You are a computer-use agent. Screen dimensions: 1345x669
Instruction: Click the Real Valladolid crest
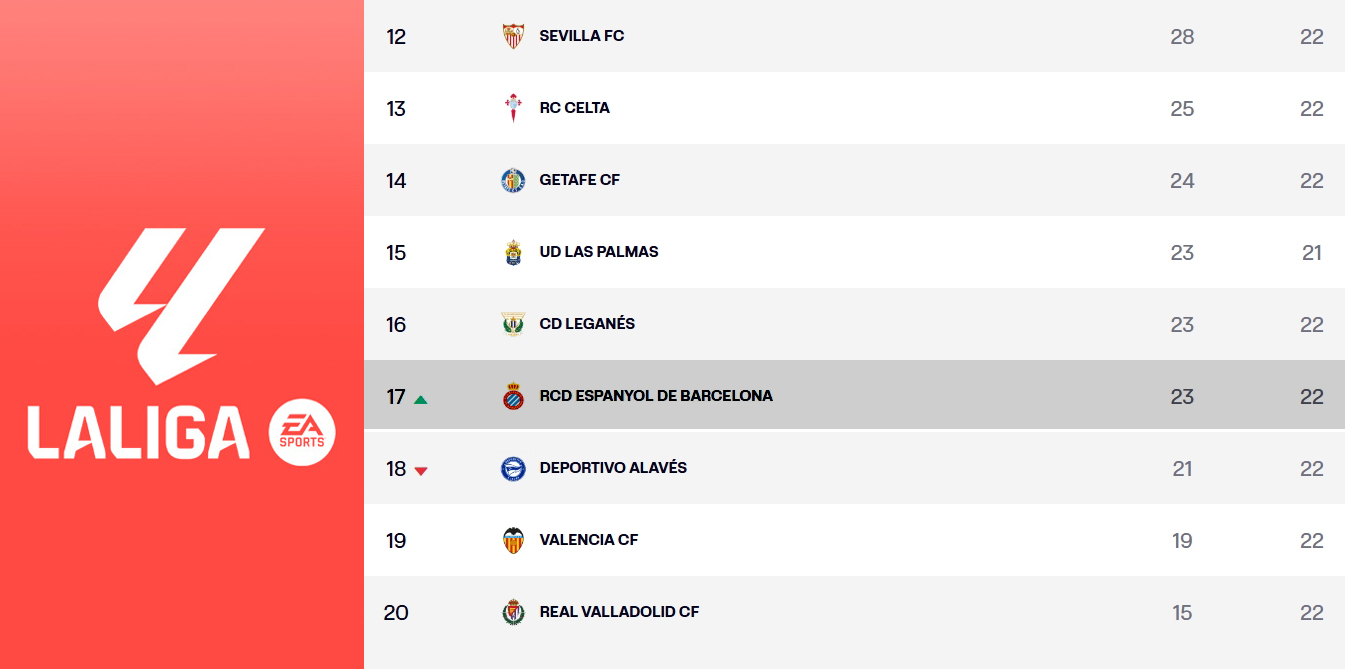513,612
